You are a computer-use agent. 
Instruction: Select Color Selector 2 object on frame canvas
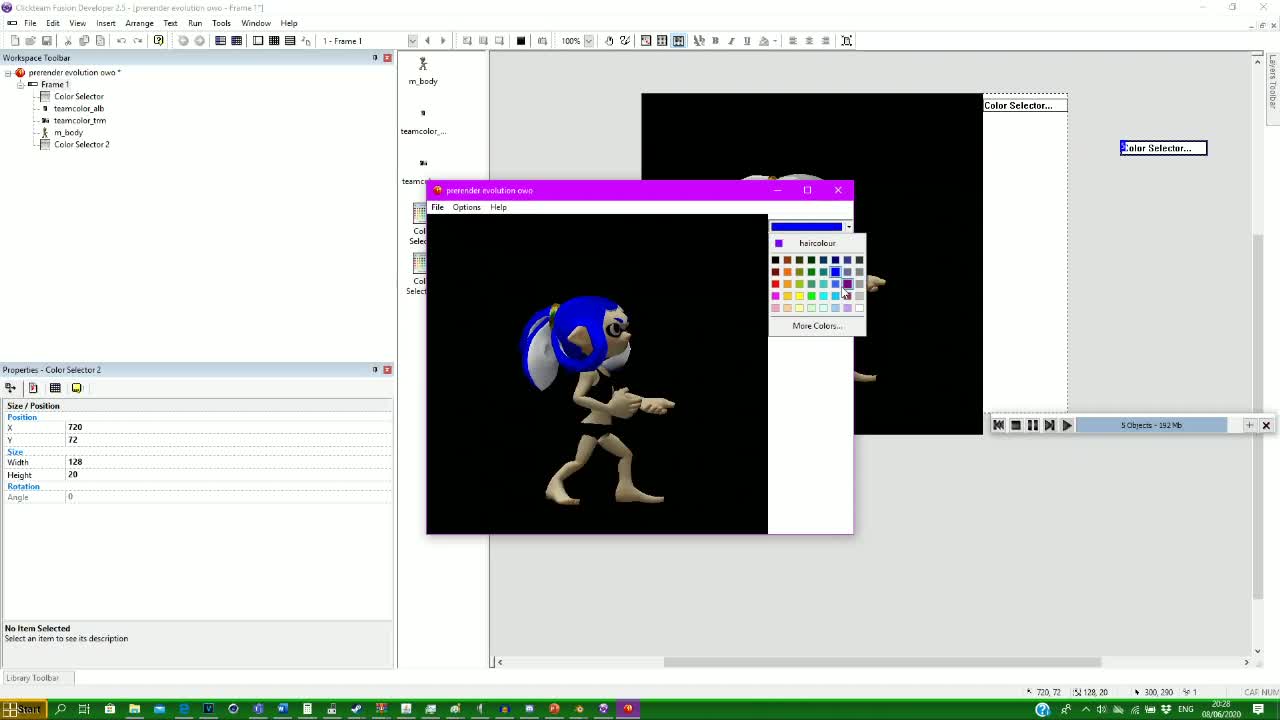tap(1163, 148)
